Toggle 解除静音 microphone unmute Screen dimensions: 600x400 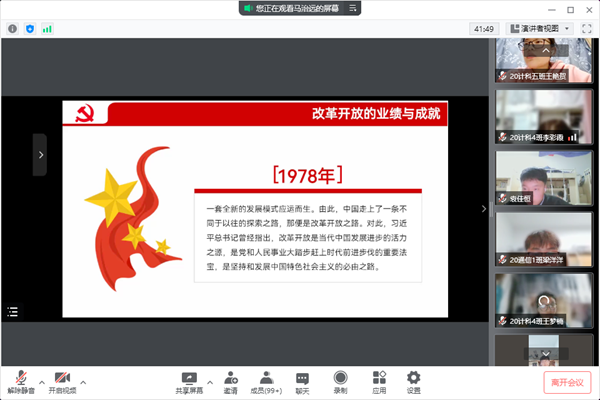[x=20, y=381]
